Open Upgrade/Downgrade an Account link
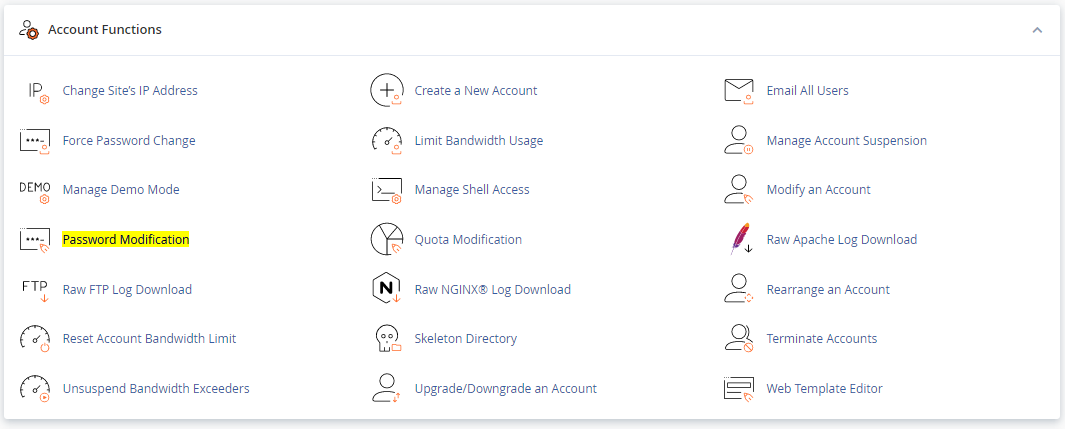This screenshot has height=429, width=1065. [505, 389]
